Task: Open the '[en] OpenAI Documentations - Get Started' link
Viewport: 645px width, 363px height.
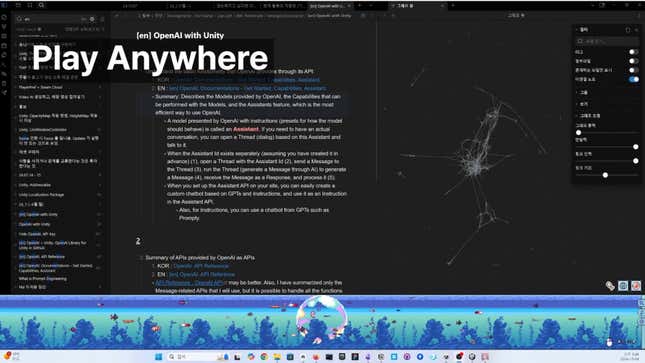Action: 247,88
